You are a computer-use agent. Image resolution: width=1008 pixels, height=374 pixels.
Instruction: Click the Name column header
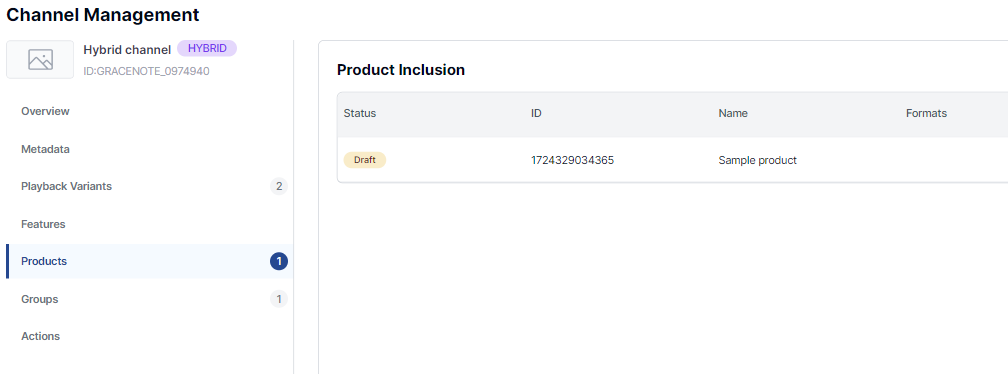click(x=733, y=113)
